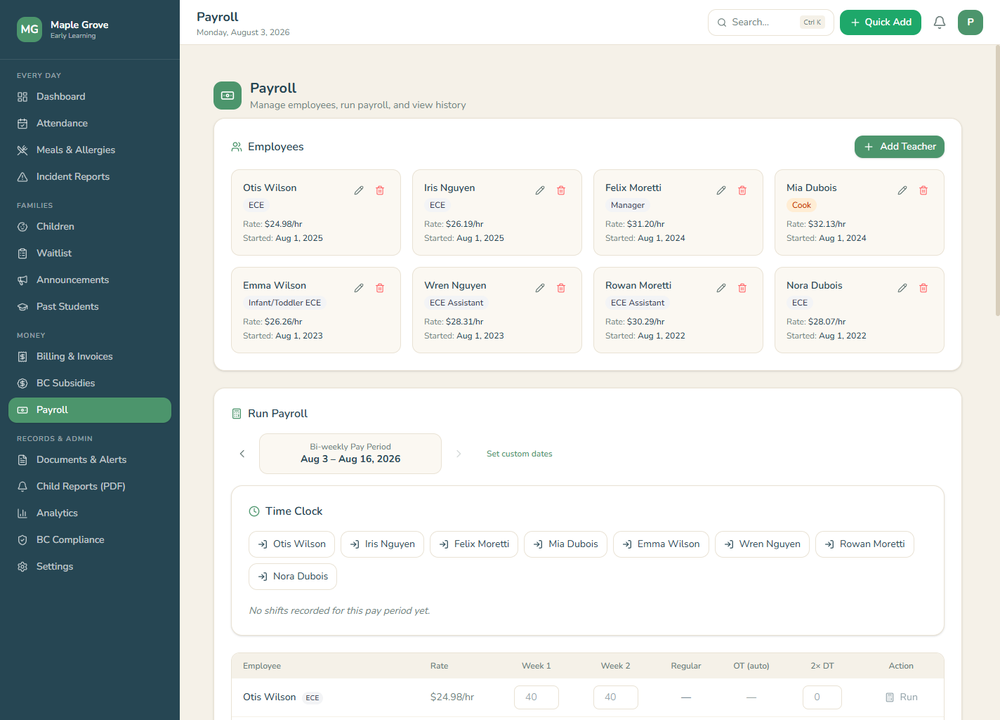This screenshot has width=1000, height=720.
Task: Clock in Otis Wilson
Action: tap(291, 545)
